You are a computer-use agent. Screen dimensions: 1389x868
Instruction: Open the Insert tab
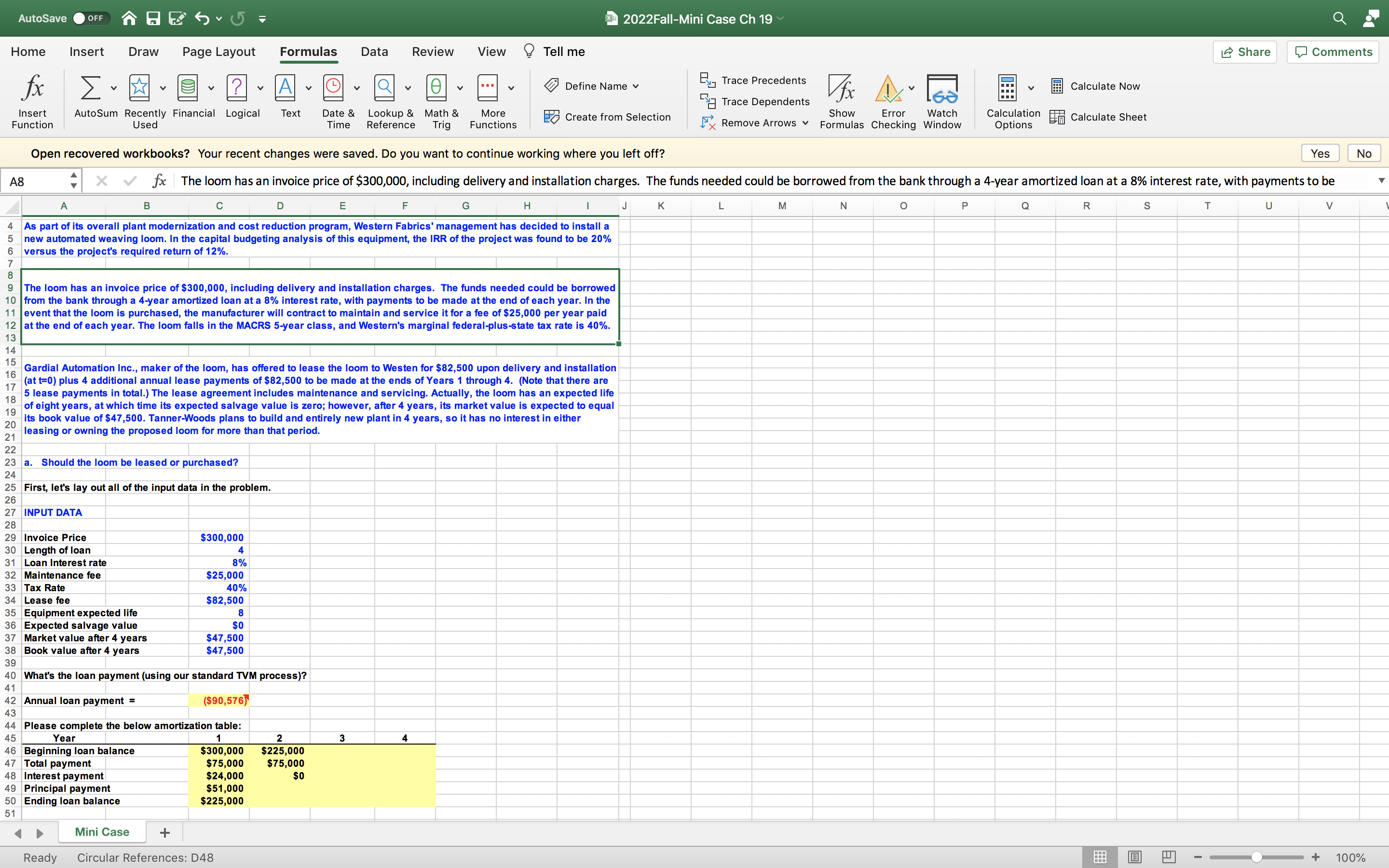87,52
